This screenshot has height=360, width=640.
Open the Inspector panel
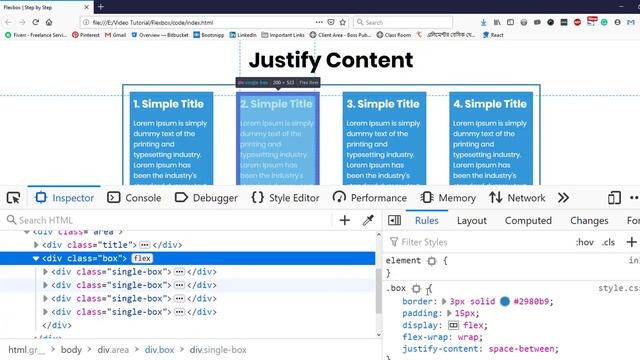point(64,198)
